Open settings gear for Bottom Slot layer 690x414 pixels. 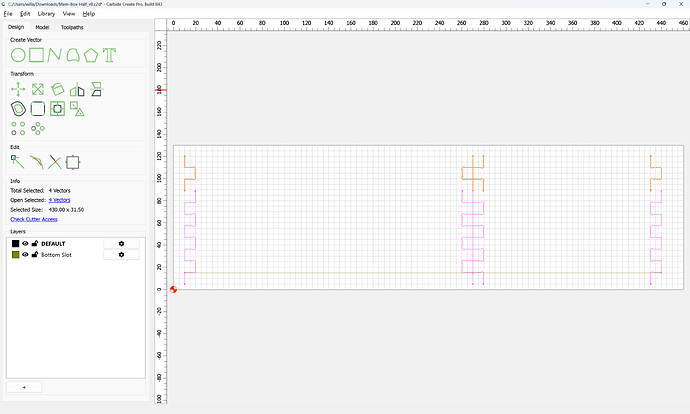[121, 255]
